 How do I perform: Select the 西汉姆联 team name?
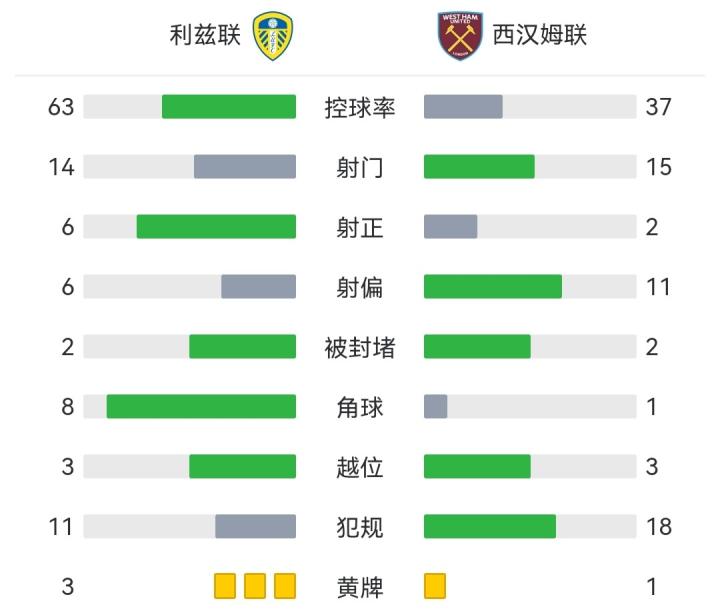(540, 36)
